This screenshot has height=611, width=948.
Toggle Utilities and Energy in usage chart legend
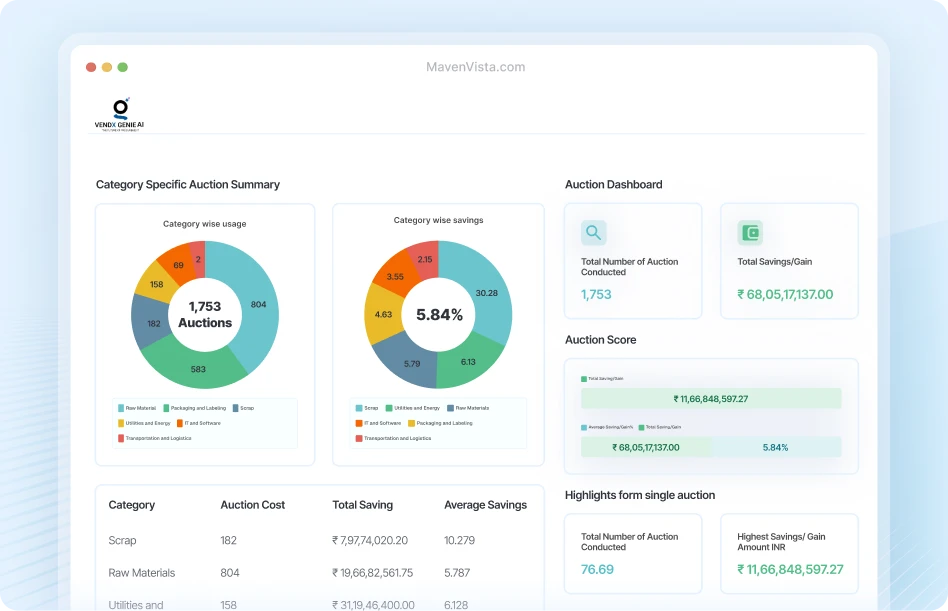click(x=144, y=423)
